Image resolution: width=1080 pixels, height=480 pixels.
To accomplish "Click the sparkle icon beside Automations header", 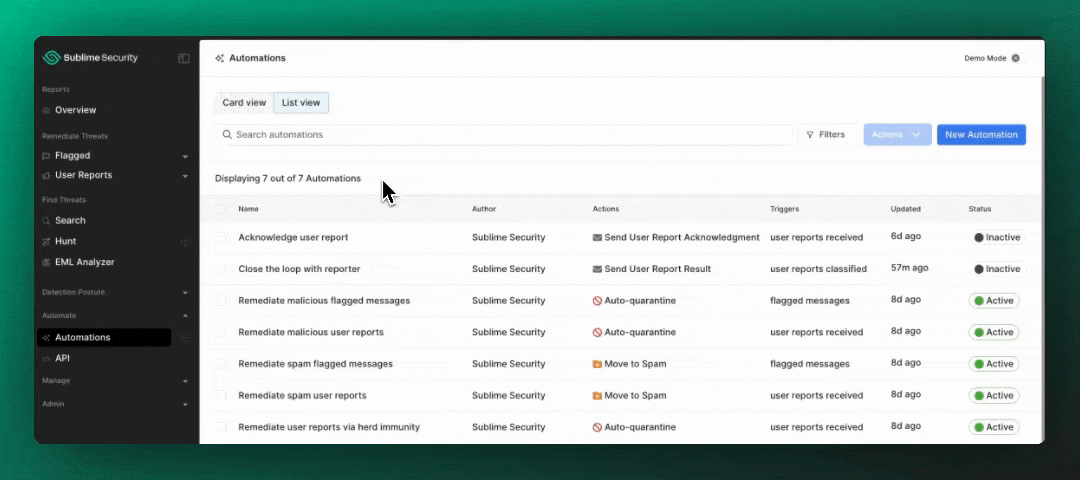I will (220, 59).
